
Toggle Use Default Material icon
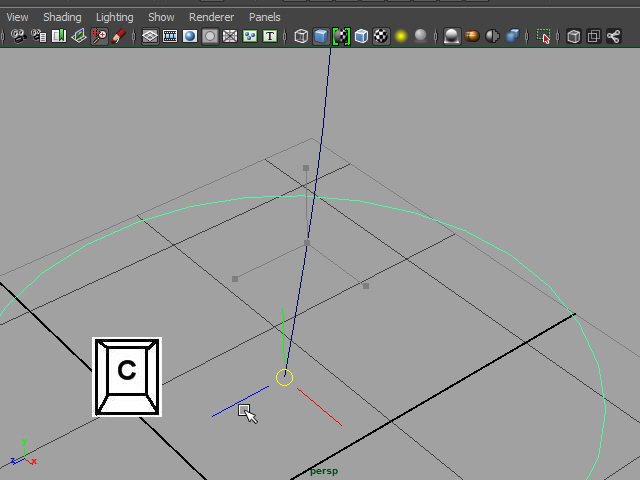(x=341, y=36)
